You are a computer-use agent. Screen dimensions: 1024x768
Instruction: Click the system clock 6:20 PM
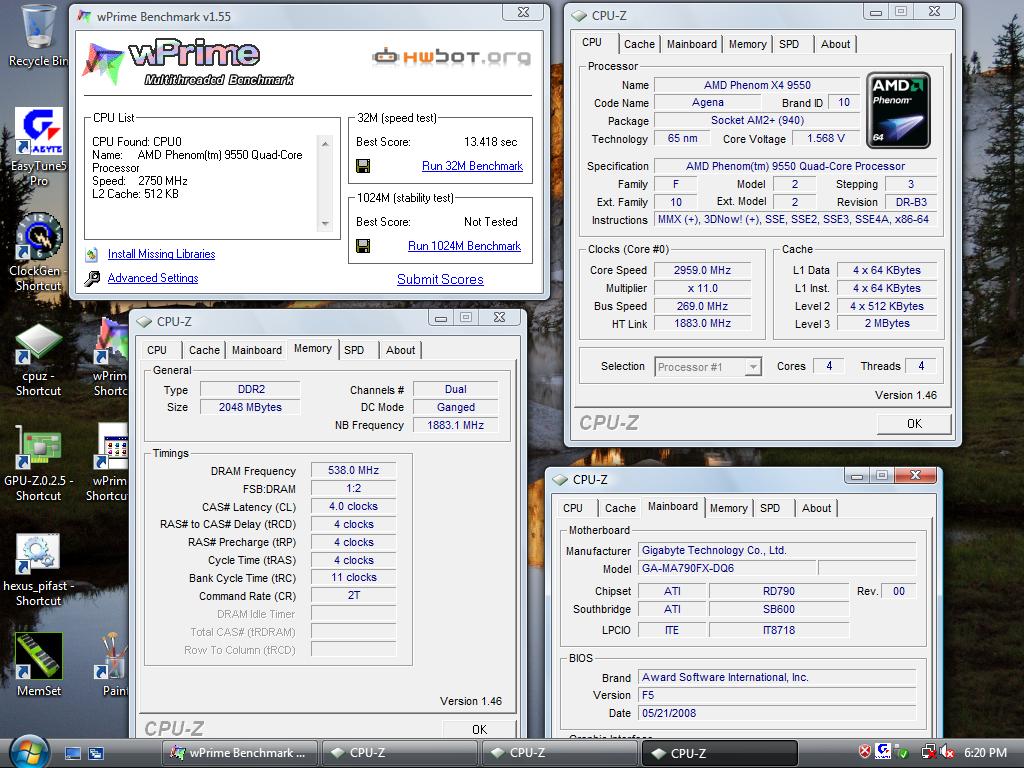click(985, 752)
